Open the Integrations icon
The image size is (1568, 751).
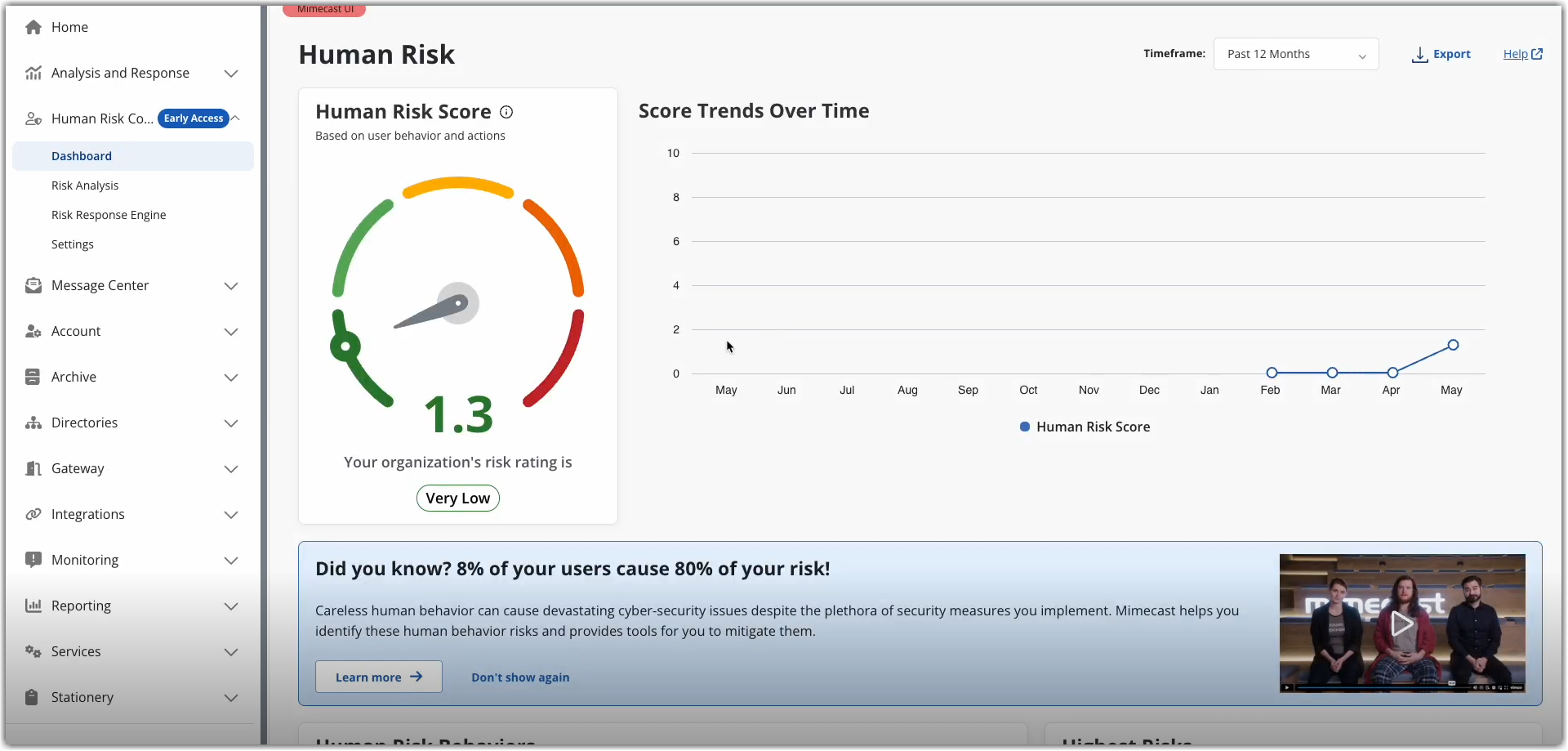point(33,514)
